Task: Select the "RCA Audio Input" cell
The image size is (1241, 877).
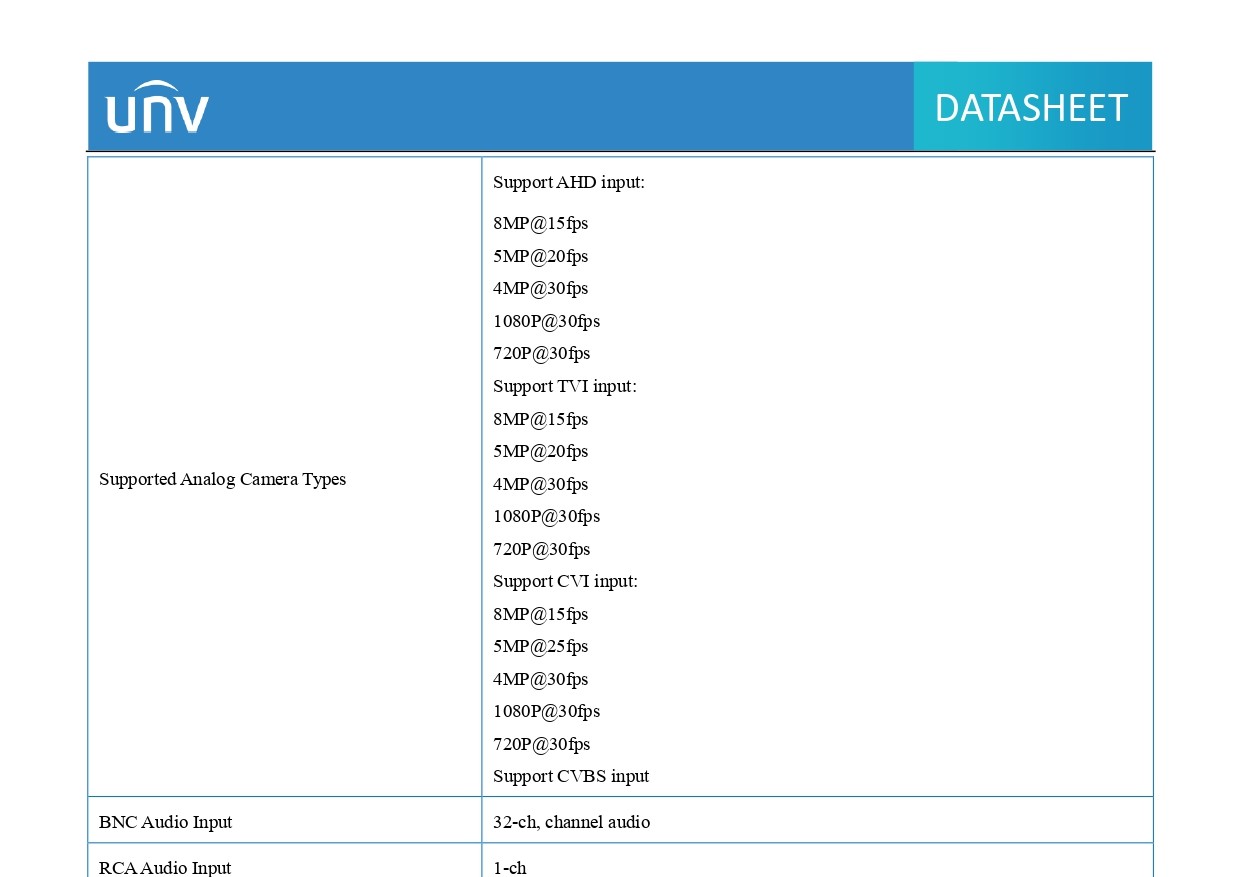Action: 285,861
